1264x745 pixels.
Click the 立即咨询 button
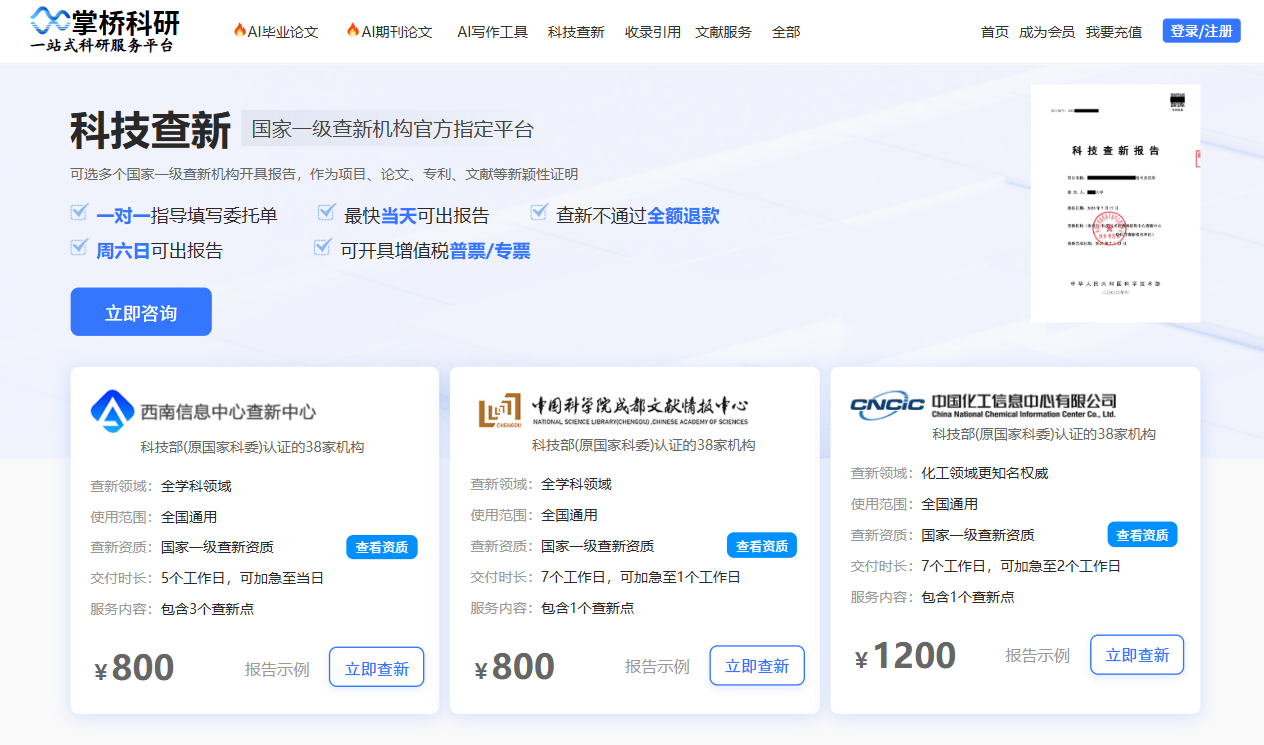coord(141,312)
